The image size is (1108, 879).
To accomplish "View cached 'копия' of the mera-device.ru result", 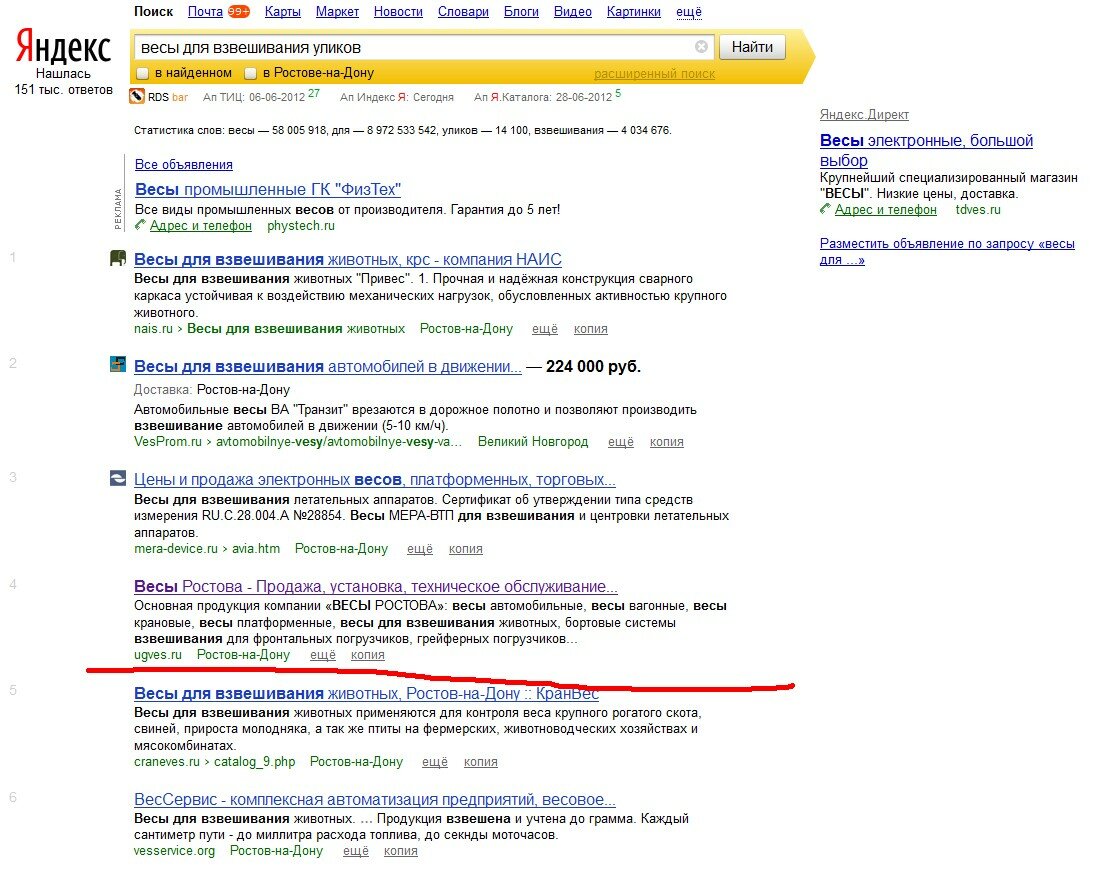I will point(466,548).
